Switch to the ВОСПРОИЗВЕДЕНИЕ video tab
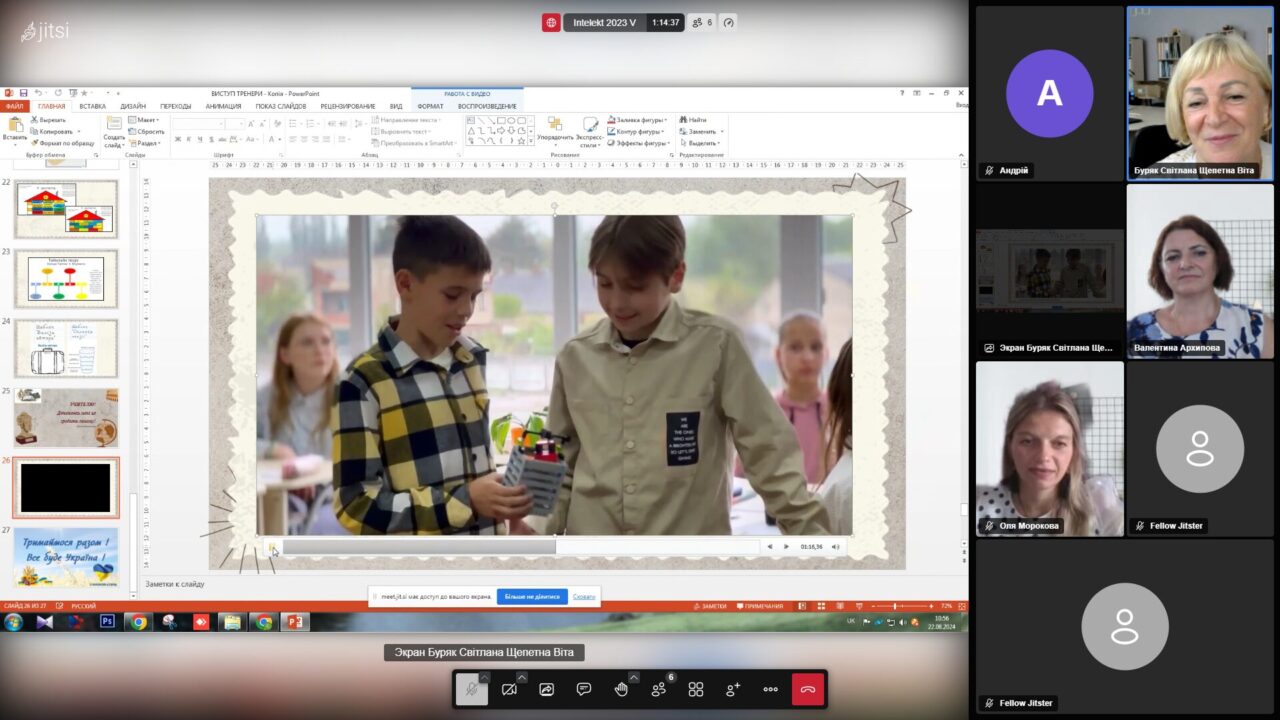This screenshot has width=1280, height=720. tap(488, 106)
